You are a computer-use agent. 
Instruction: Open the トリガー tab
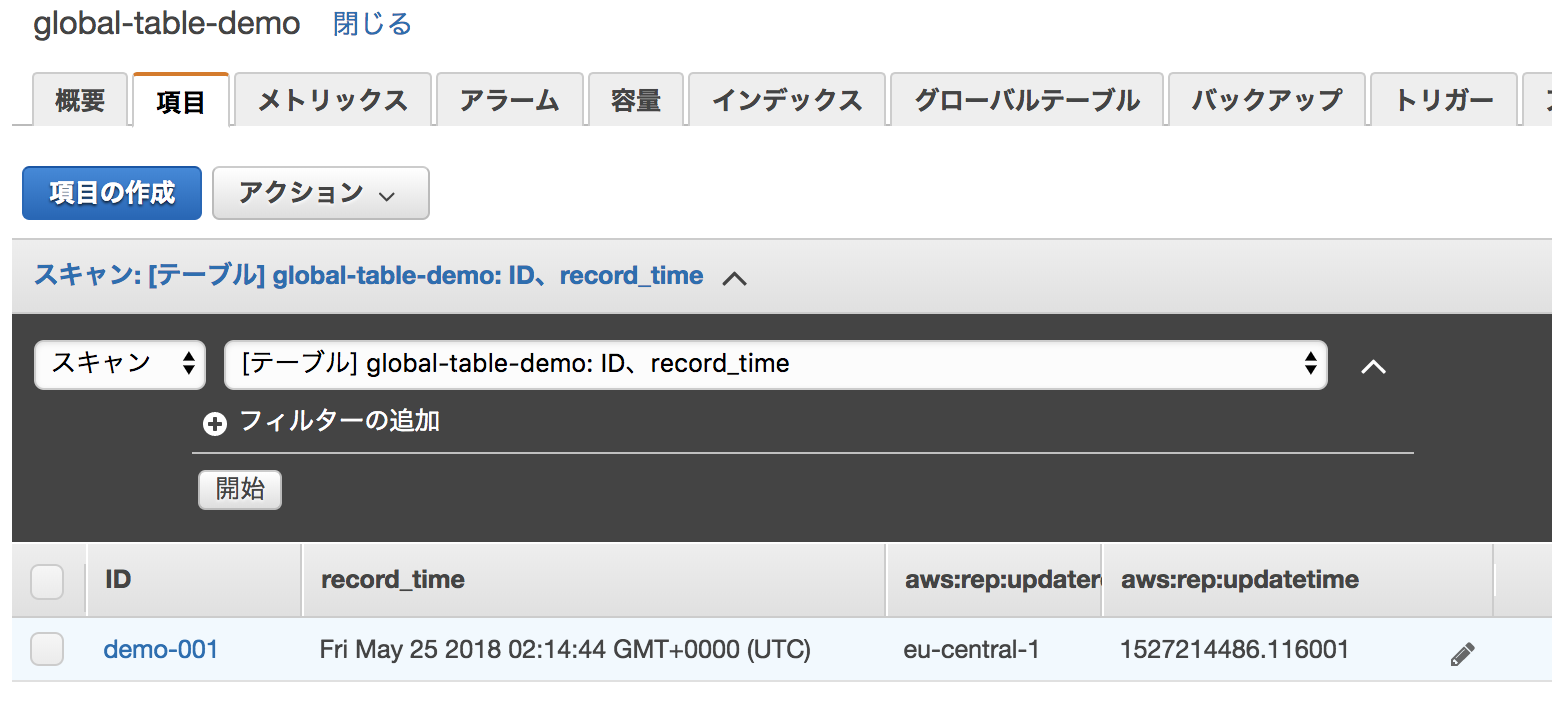coord(1444,100)
